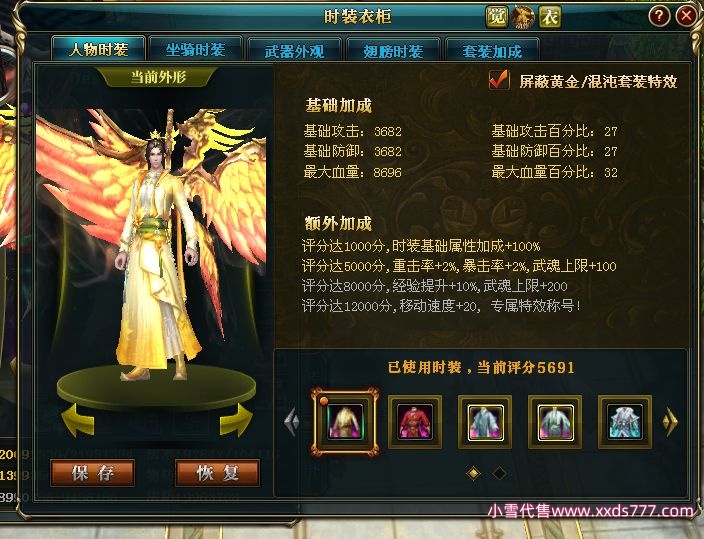Open the 翅膀时装 tab
Screen dimensions: 704x539
click(x=393, y=50)
